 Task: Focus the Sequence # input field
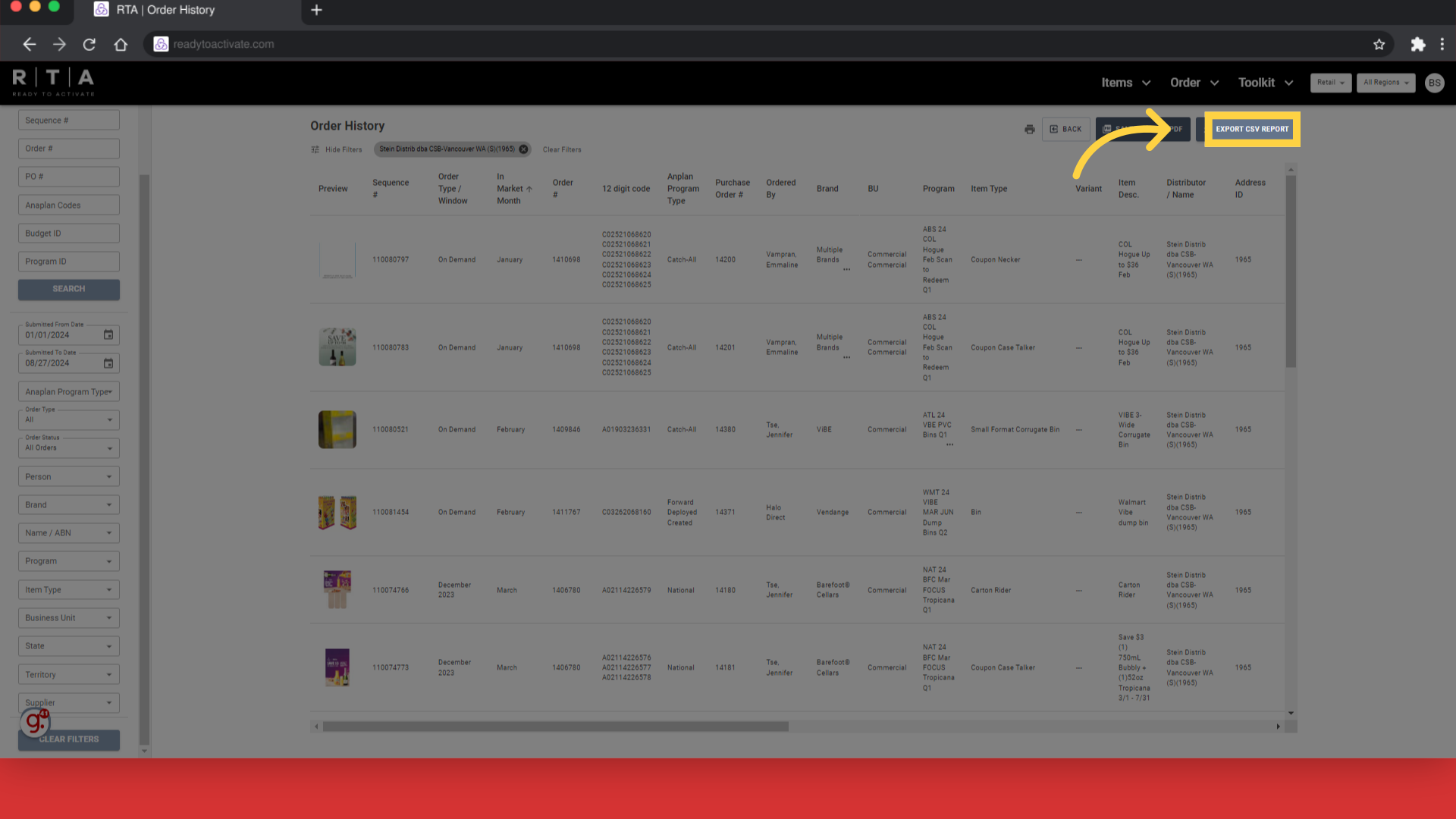pyautogui.click(x=69, y=121)
